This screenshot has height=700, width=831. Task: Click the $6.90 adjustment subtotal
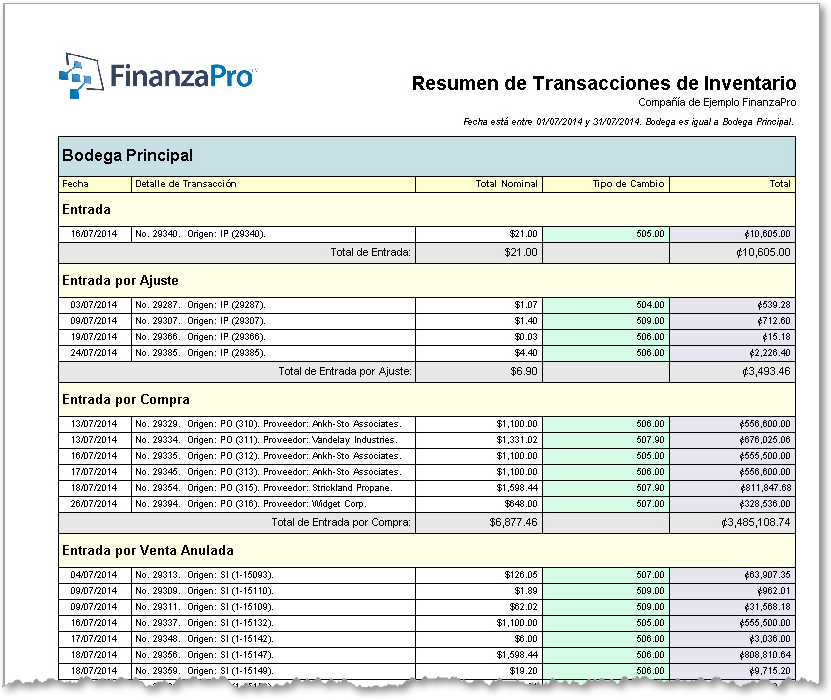[x=524, y=371]
